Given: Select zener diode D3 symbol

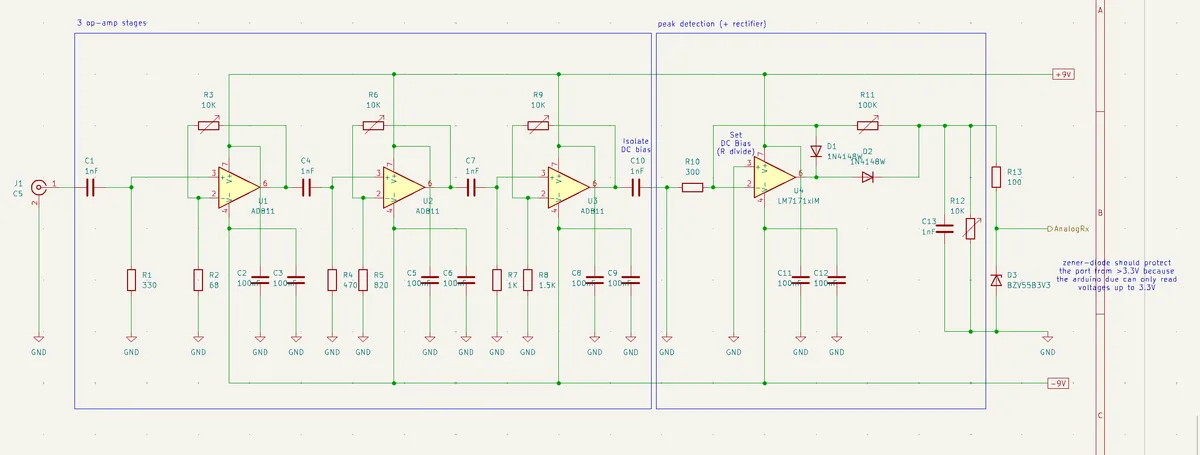Looking at the screenshot, I should (996, 281).
